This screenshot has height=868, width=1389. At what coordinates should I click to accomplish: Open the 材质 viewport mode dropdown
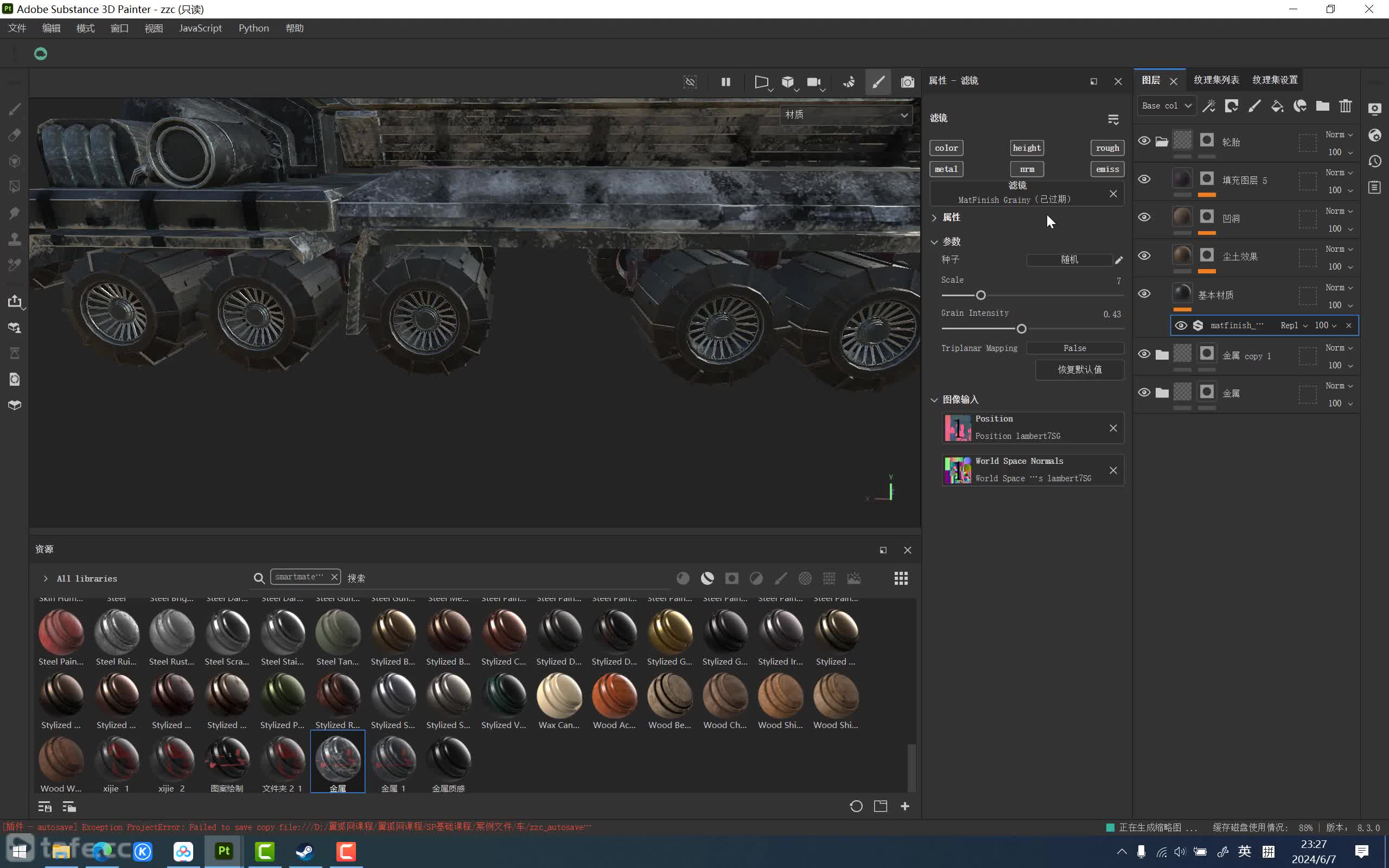point(845,115)
